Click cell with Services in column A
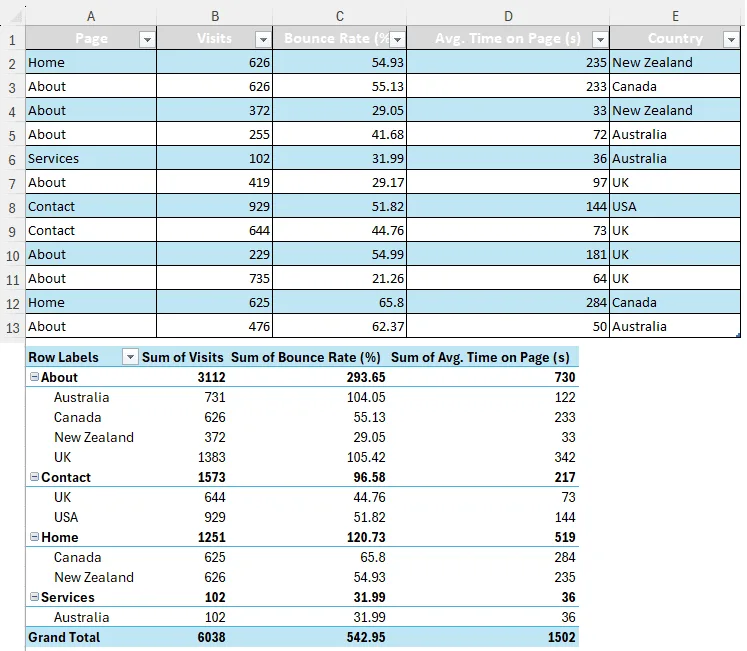 click(91, 158)
